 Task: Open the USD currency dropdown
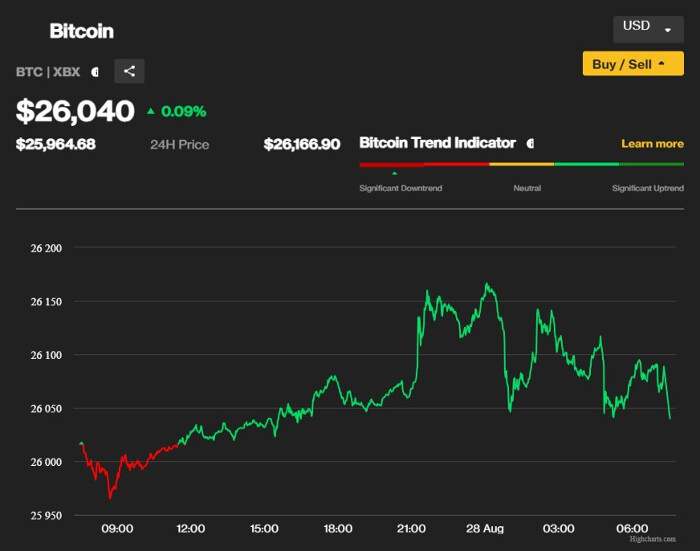tap(648, 29)
